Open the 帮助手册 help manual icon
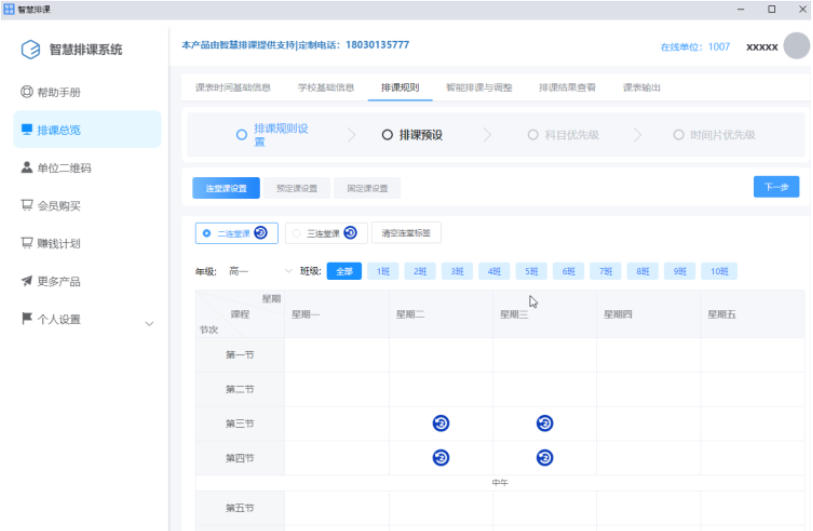The width and height of the screenshot is (813, 531). (x=27, y=92)
